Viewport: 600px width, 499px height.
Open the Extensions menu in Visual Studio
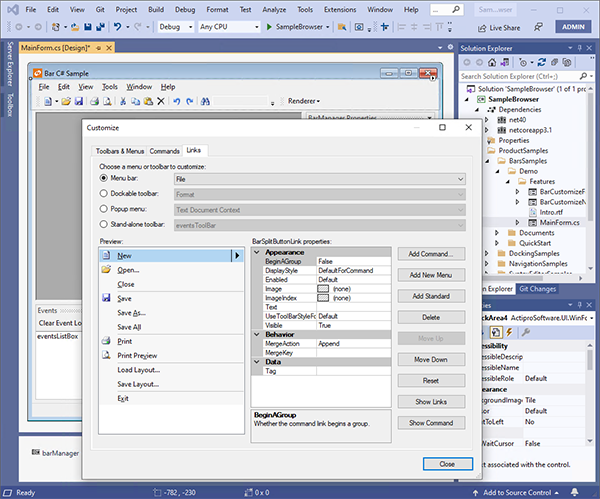(x=340, y=10)
